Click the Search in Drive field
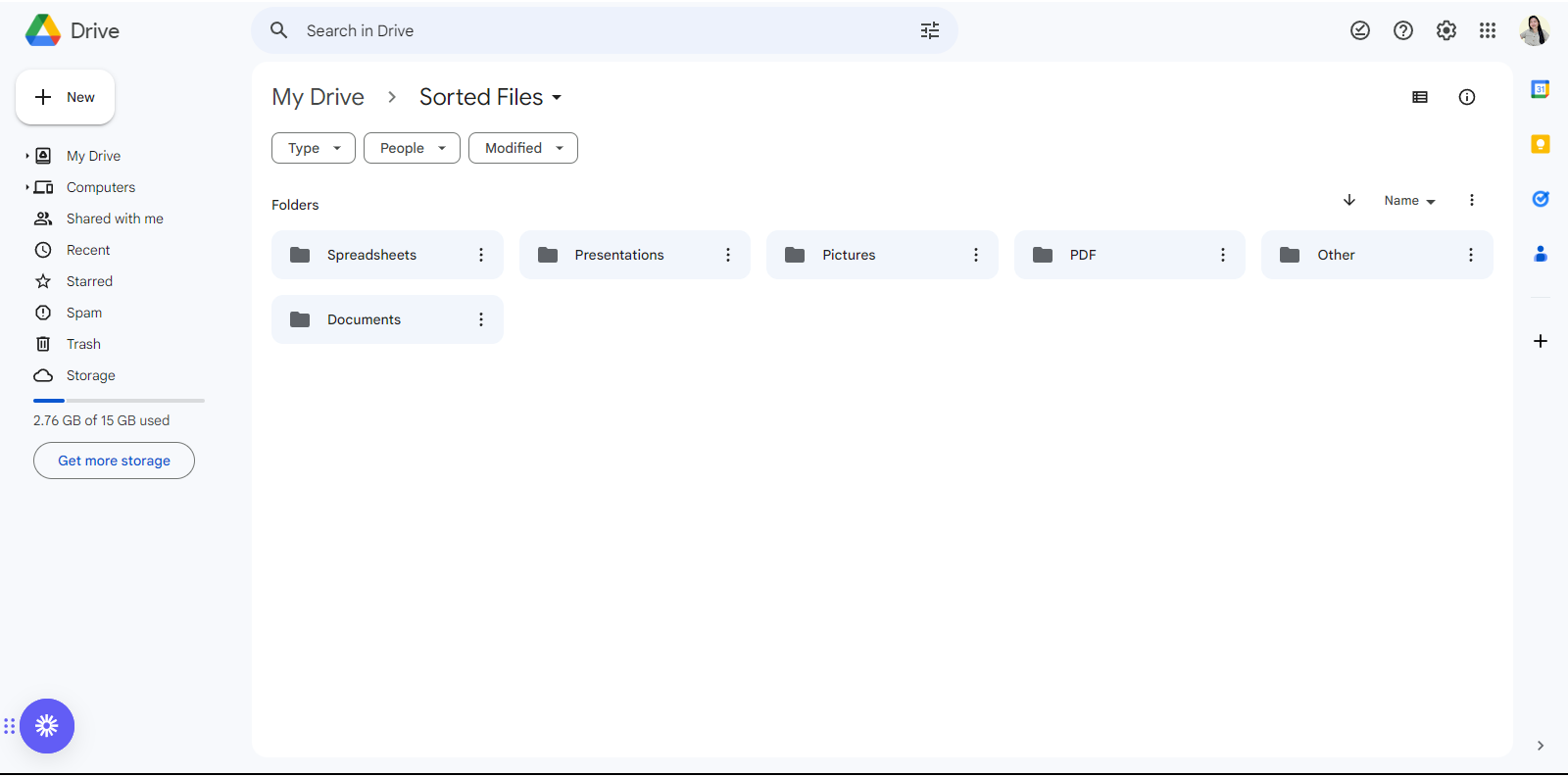Viewport: 1568px width, 777px height. point(588,30)
